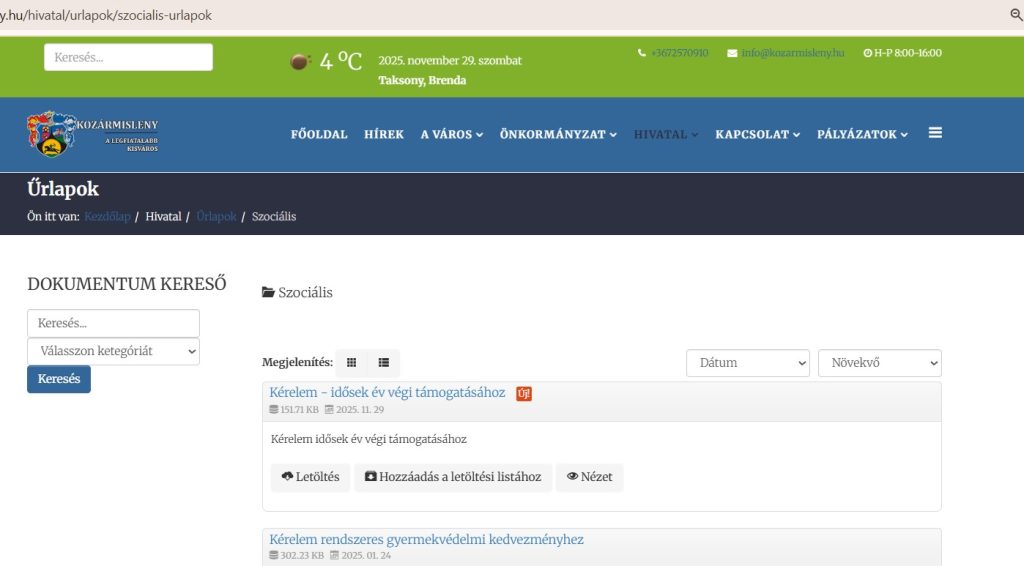
Task: Open HÍREK menu item
Action: click(x=384, y=134)
